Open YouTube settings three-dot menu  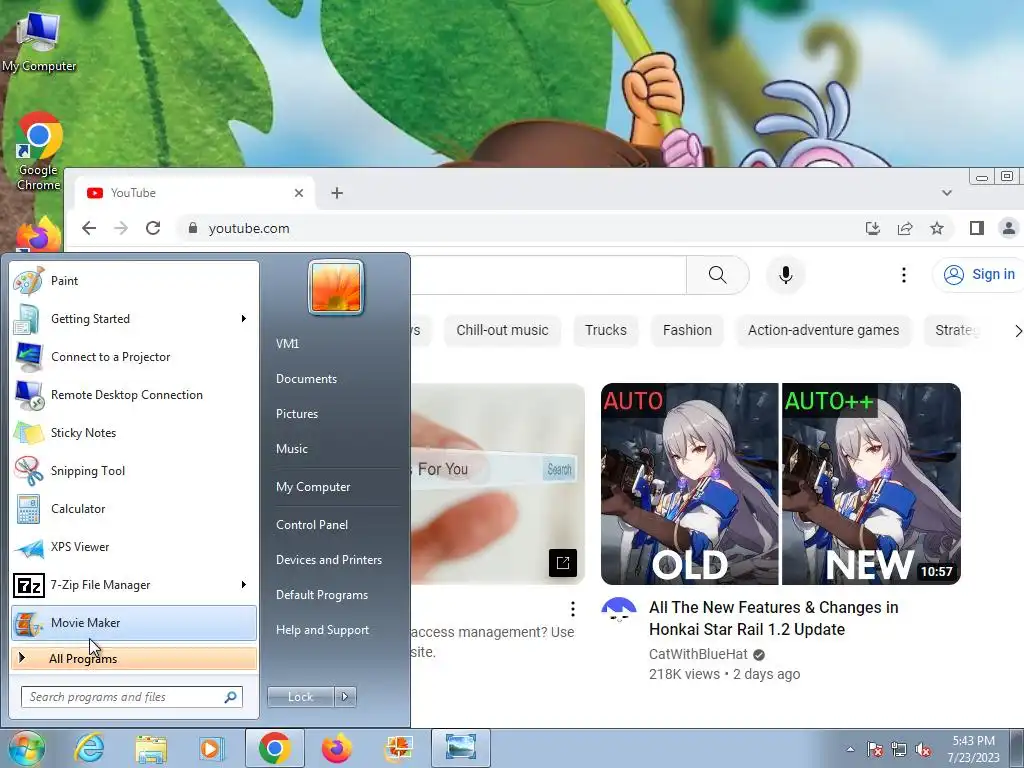click(x=904, y=275)
